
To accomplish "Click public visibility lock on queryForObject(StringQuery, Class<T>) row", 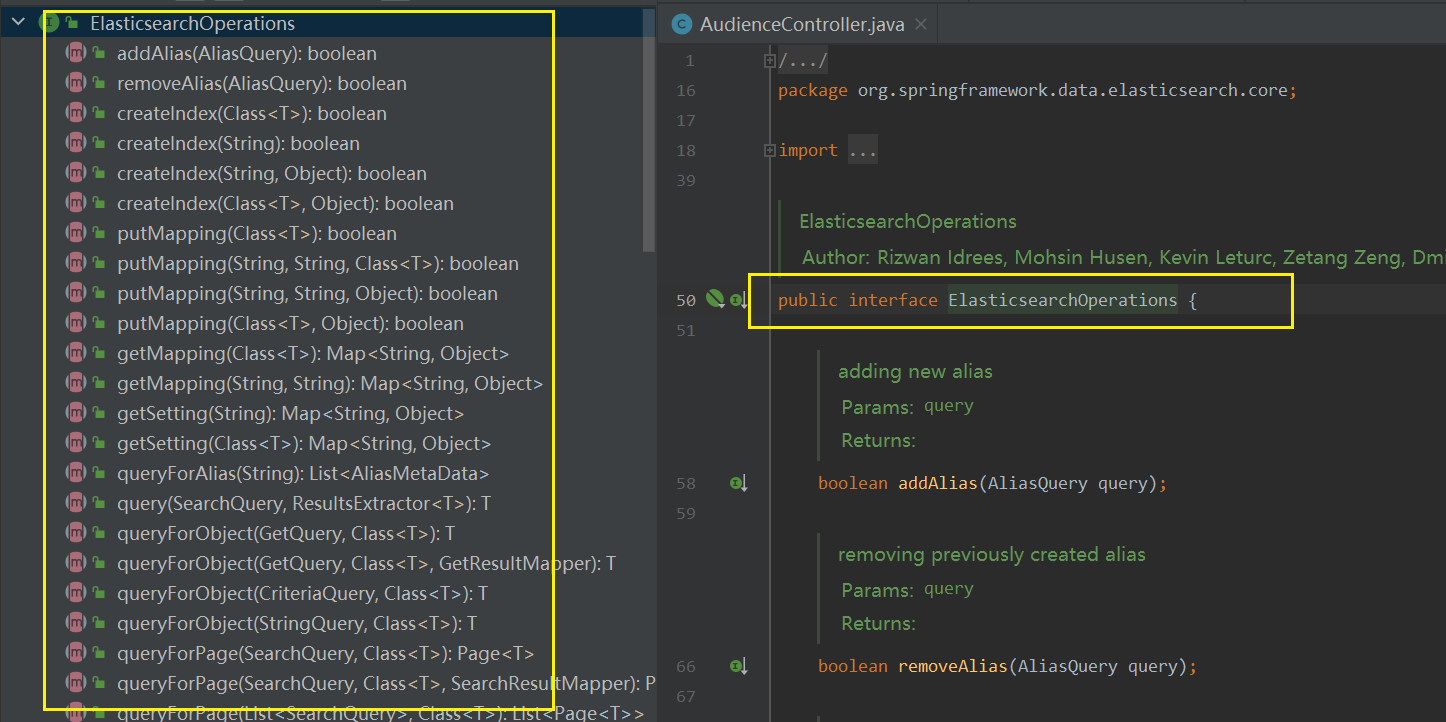I will tap(99, 623).
